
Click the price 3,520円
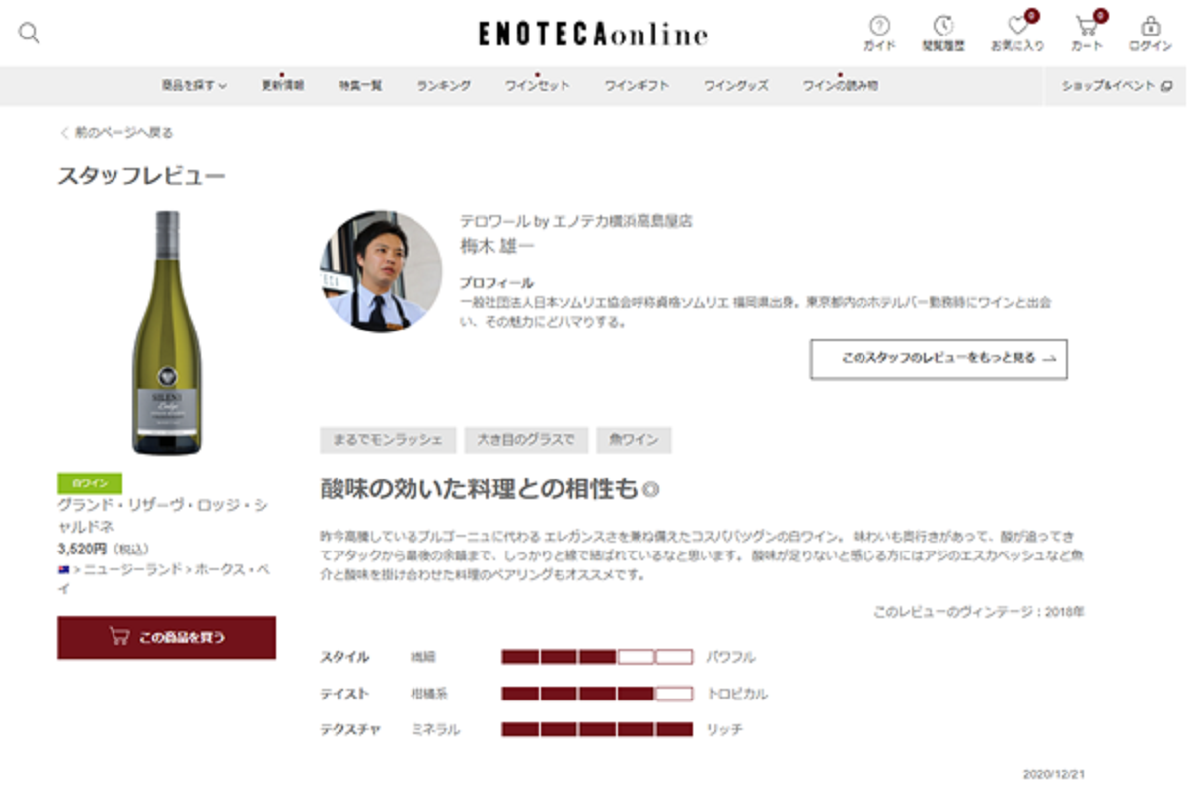click(82, 549)
